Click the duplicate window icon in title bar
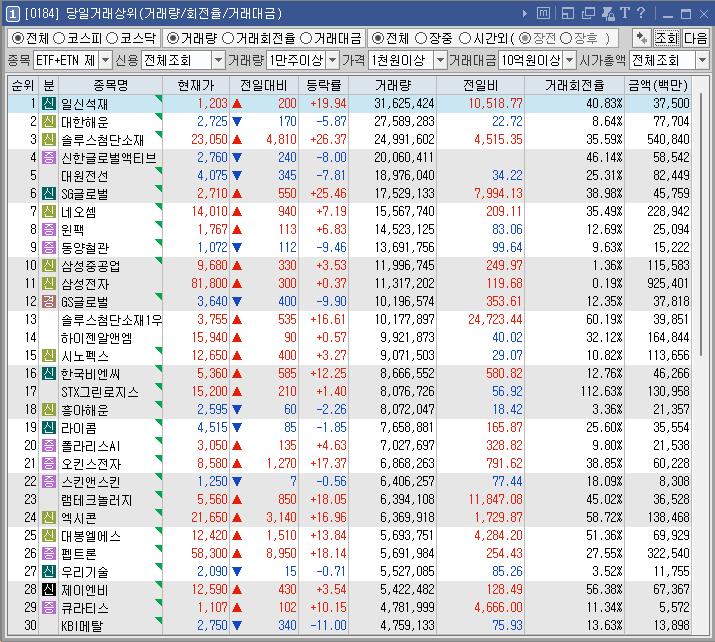 (x=588, y=13)
